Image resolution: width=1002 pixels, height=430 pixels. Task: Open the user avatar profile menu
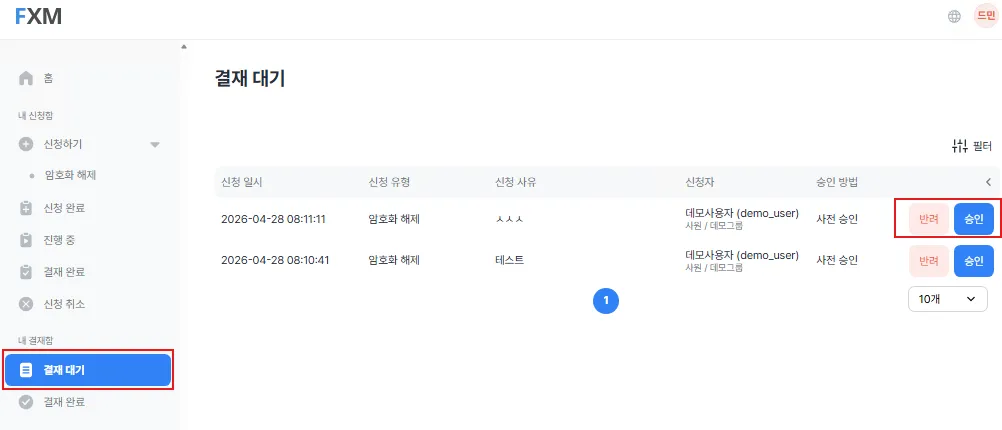(x=985, y=16)
